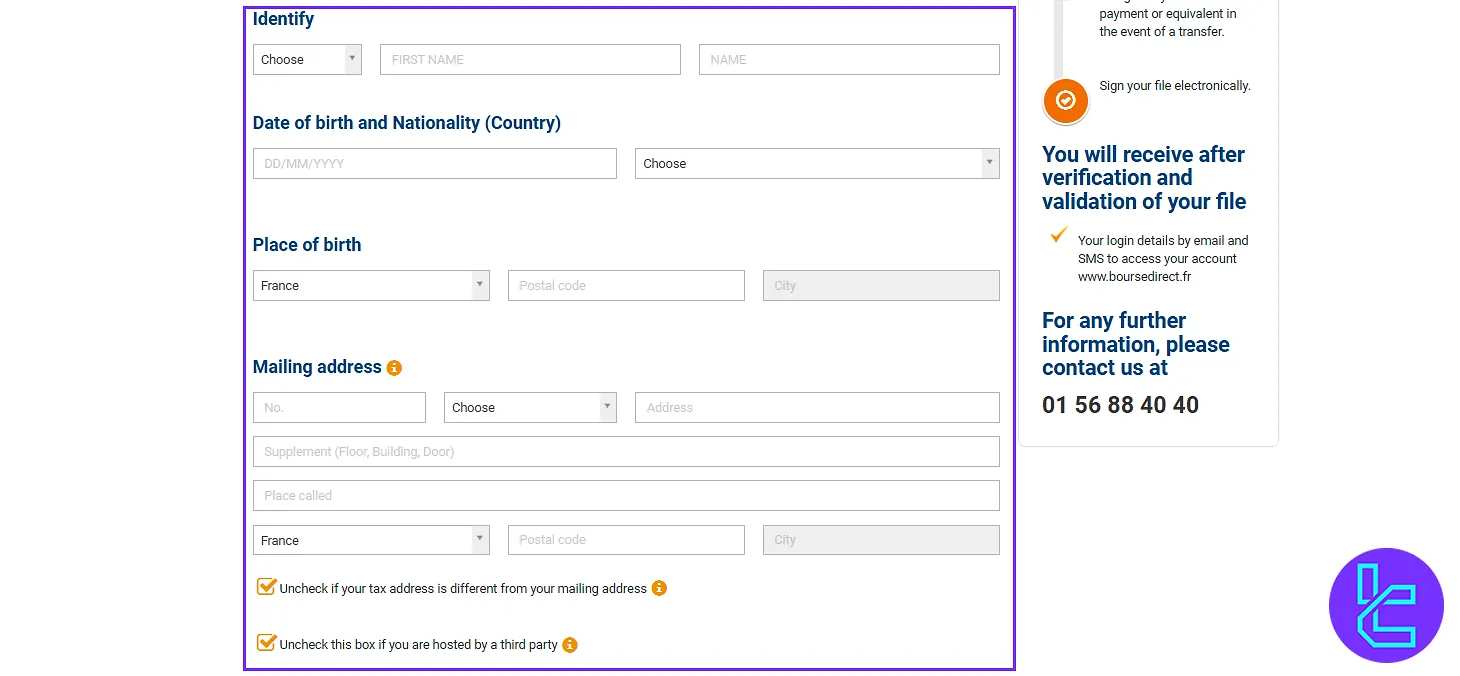The width and height of the screenshot is (1460, 676).
Task: Open the nationality Choose dropdown
Action: click(816, 163)
